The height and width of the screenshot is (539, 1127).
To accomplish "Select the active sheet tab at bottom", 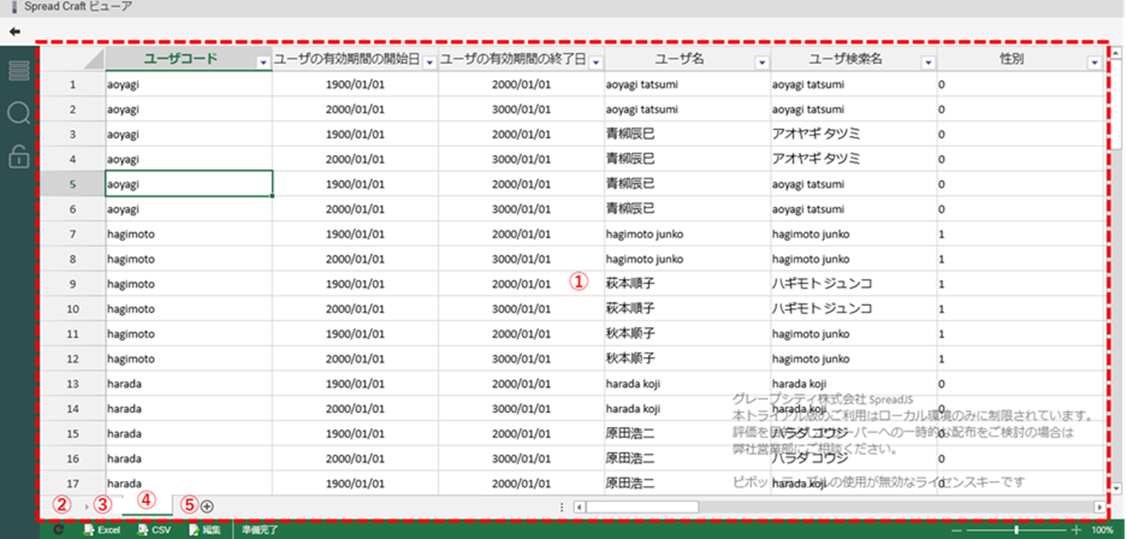I will click(x=146, y=507).
